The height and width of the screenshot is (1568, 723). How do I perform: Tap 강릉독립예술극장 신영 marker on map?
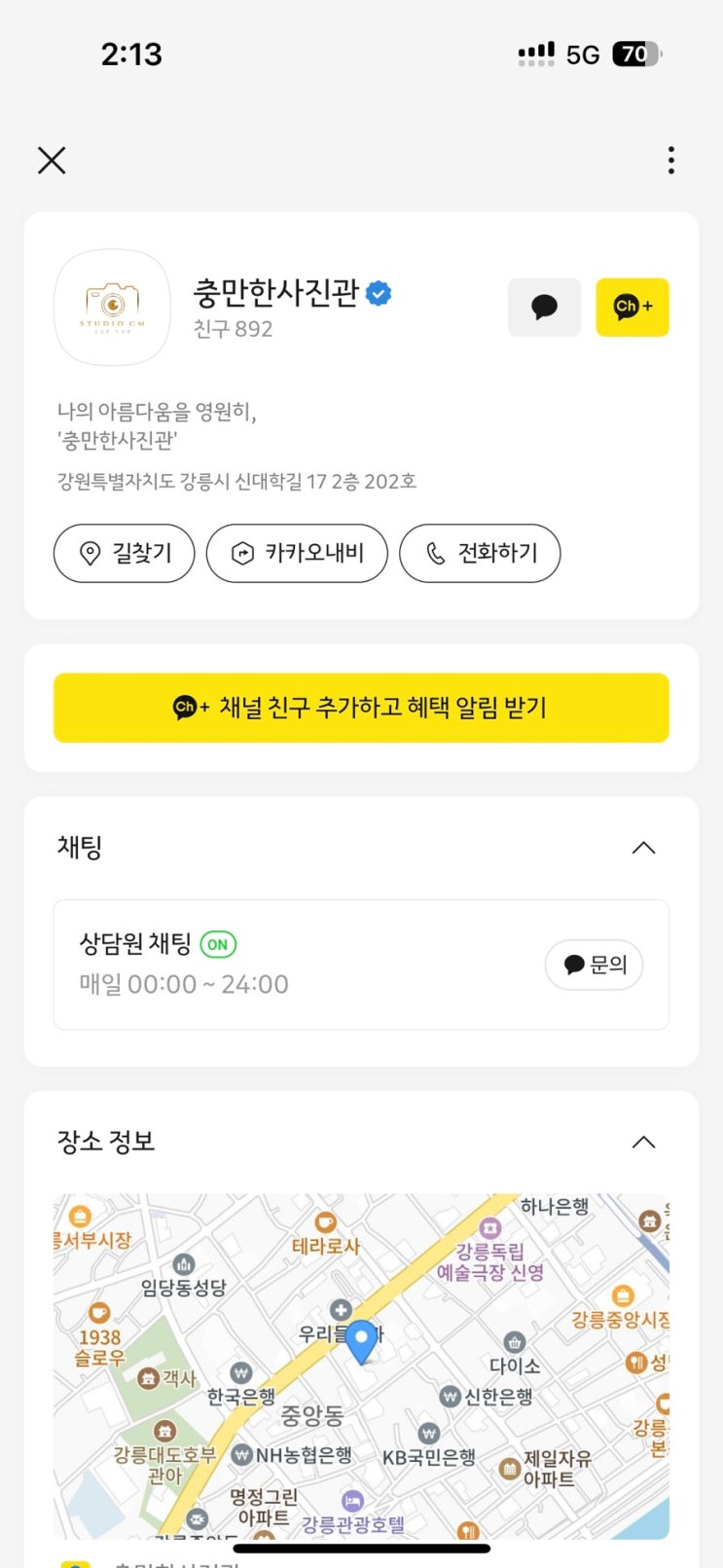490,1230
